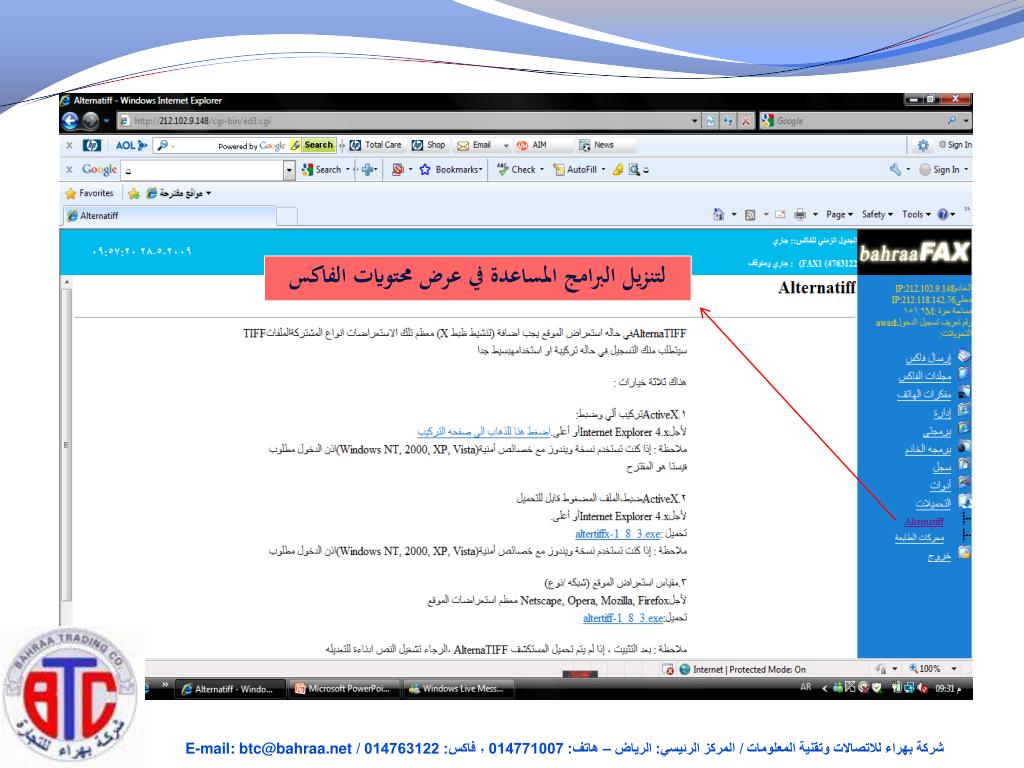The height and width of the screenshot is (768, 1024).
Task: Click the installation page link under ActiveX option 1
Action: tap(484, 432)
